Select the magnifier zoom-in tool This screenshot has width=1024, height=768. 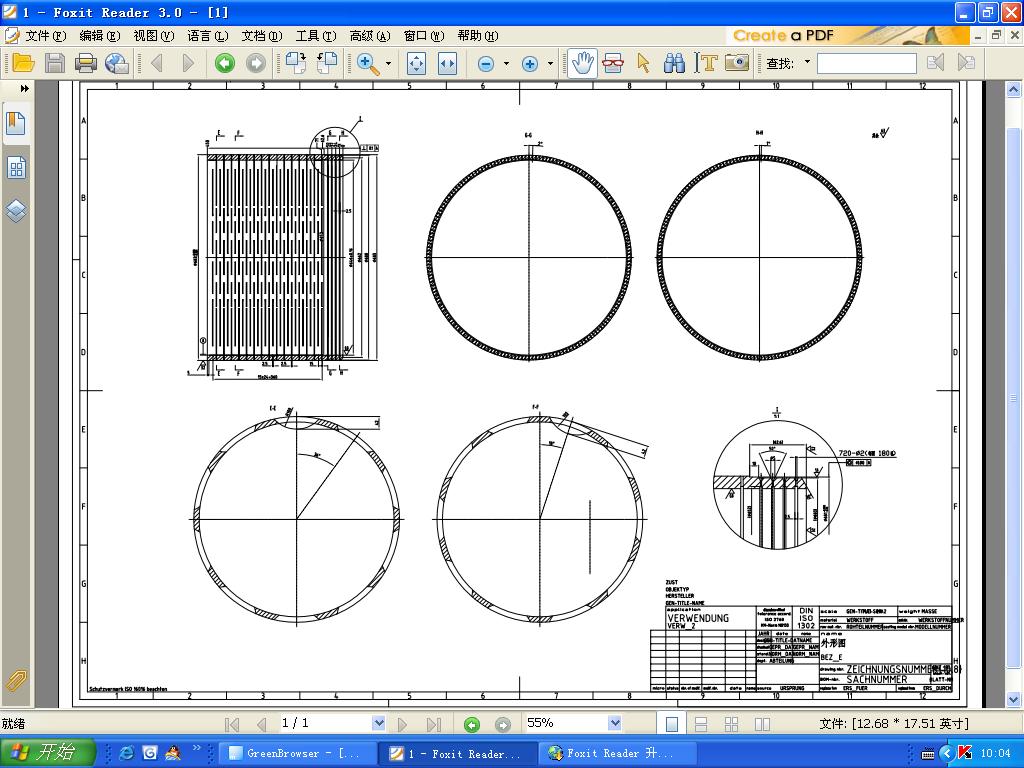coord(368,63)
